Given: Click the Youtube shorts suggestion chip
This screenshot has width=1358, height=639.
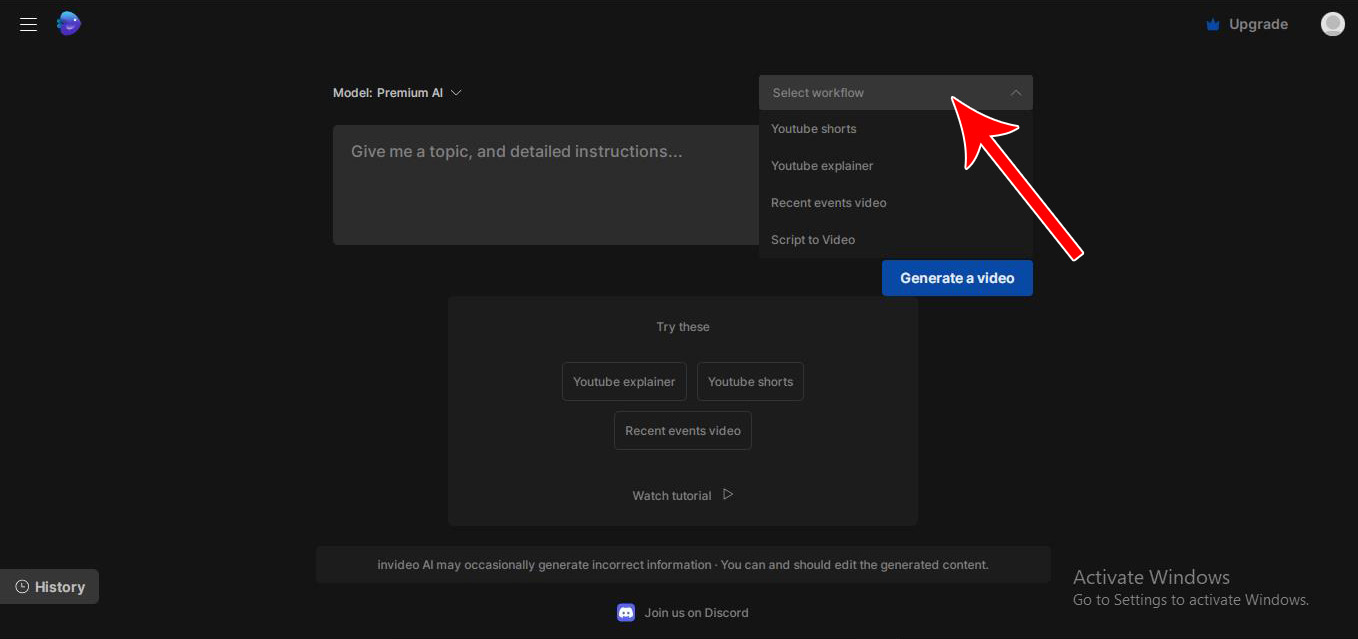Looking at the screenshot, I should point(750,382).
